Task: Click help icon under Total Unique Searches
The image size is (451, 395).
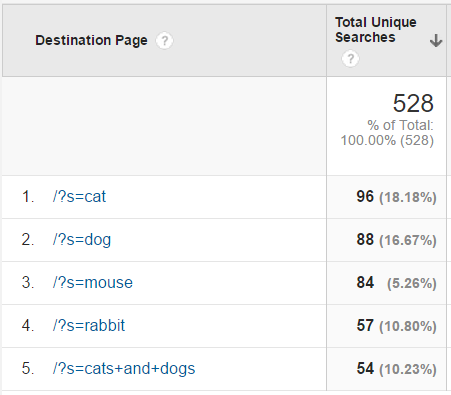Action: pos(350,59)
